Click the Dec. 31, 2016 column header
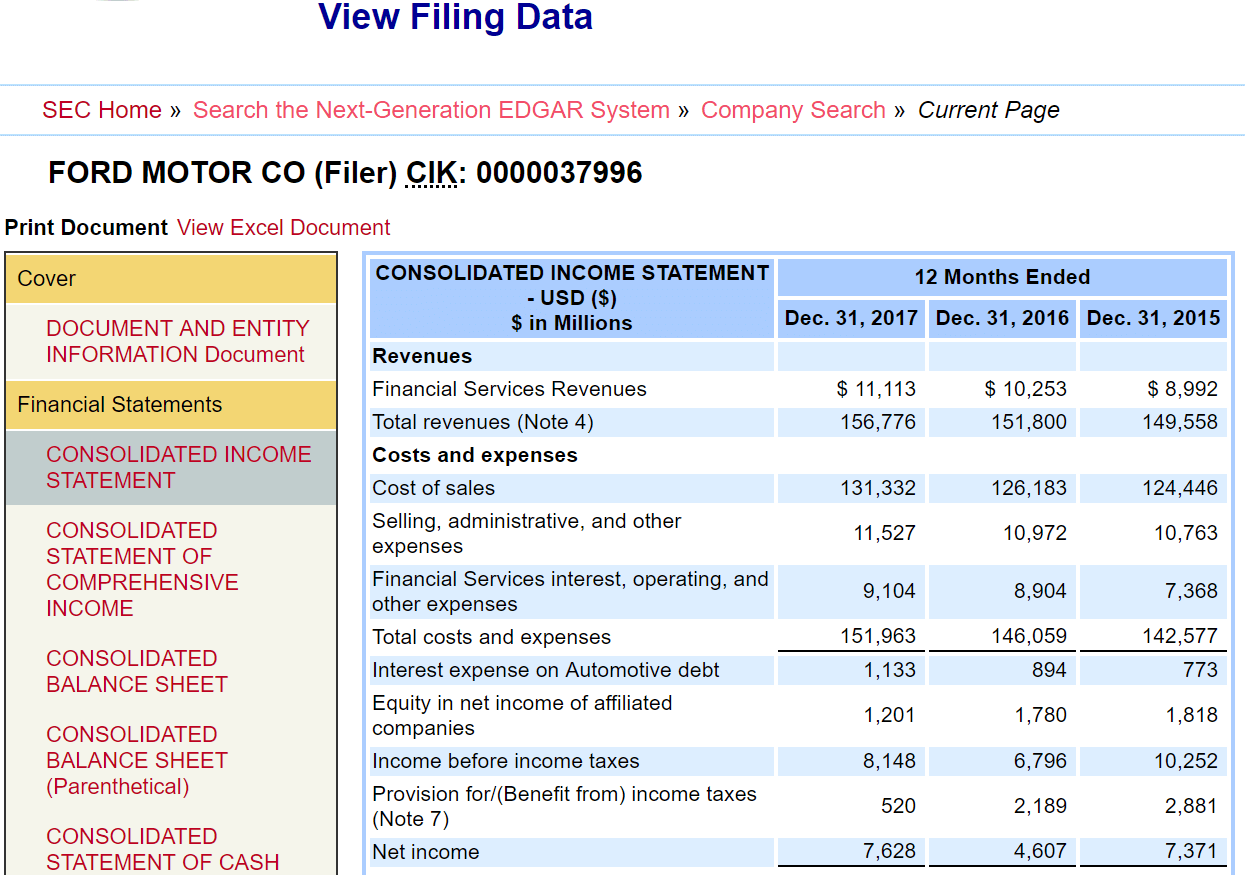This screenshot has width=1245, height=875. tap(1002, 318)
